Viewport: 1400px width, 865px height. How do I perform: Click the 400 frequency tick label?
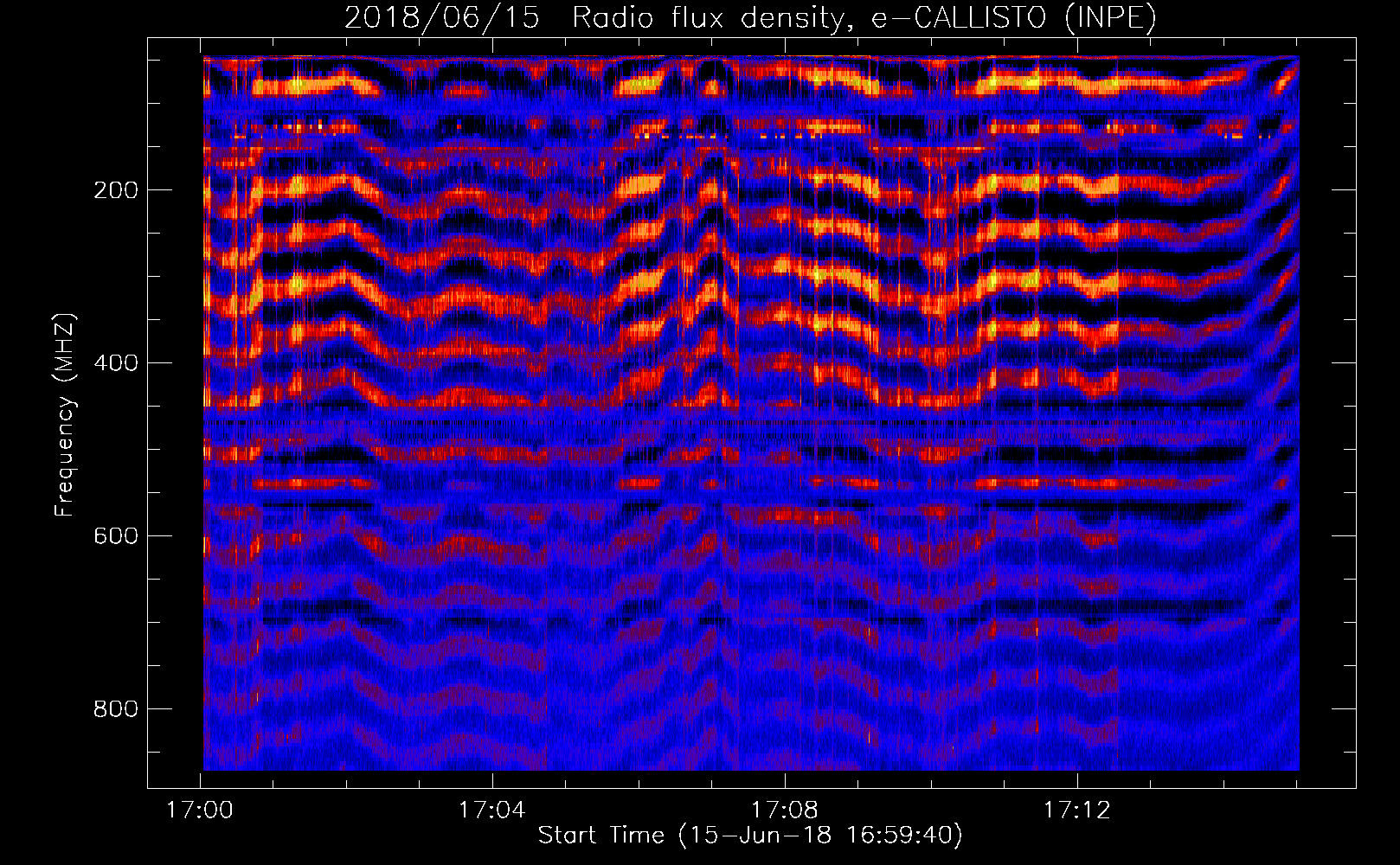click(x=116, y=363)
